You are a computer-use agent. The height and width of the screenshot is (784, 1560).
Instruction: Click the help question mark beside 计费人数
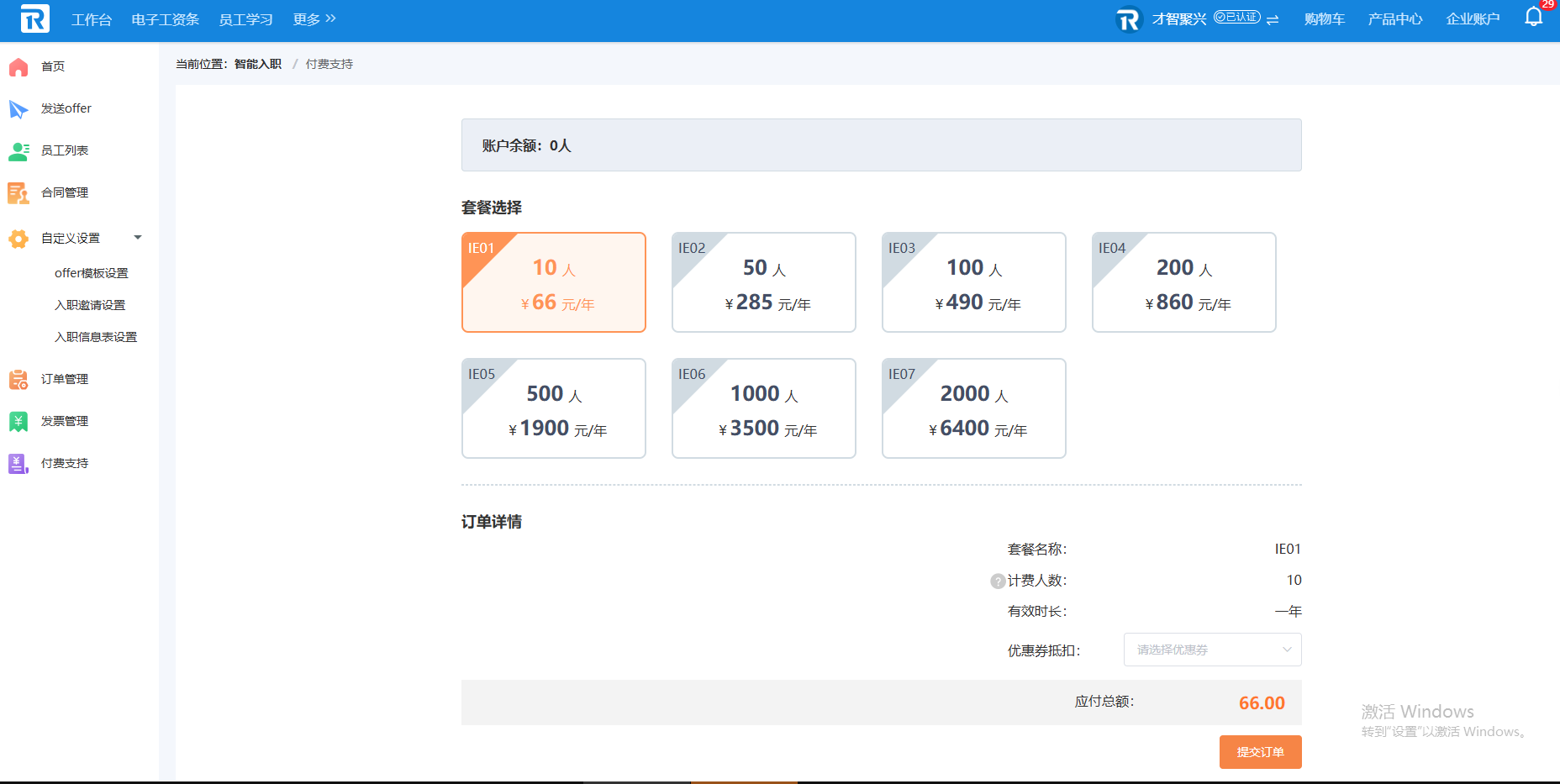point(998,581)
